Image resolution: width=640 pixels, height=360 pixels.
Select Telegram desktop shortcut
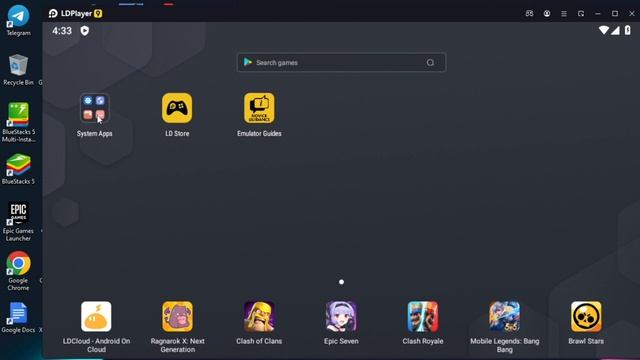point(18,20)
